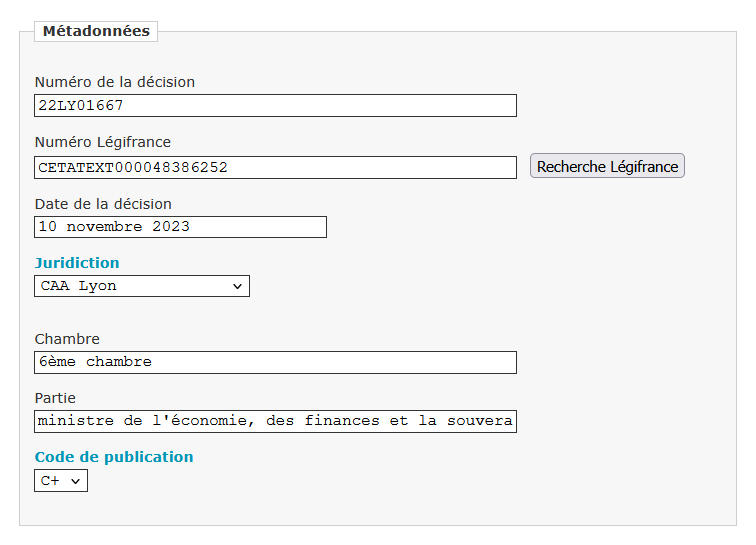The height and width of the screenshot is (545, 756).
Task: Place cursor after 22LY01667 text
Action: point(125,106)
